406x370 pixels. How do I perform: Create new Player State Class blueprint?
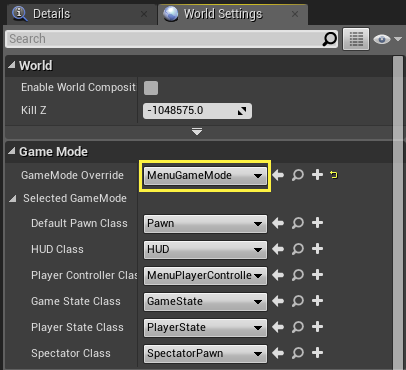tap(317, 327)
